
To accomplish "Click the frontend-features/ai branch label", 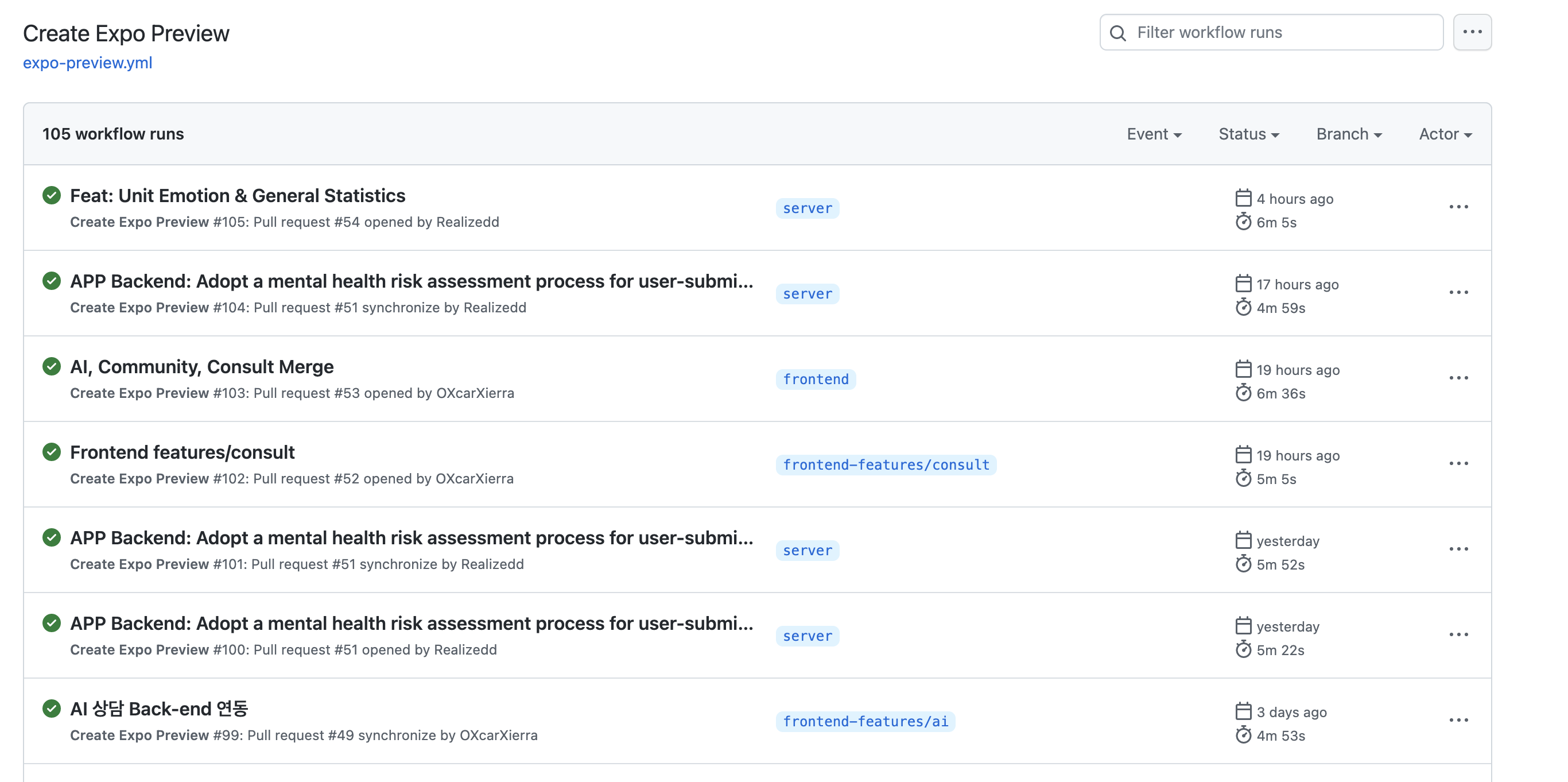I will (865, 722).
